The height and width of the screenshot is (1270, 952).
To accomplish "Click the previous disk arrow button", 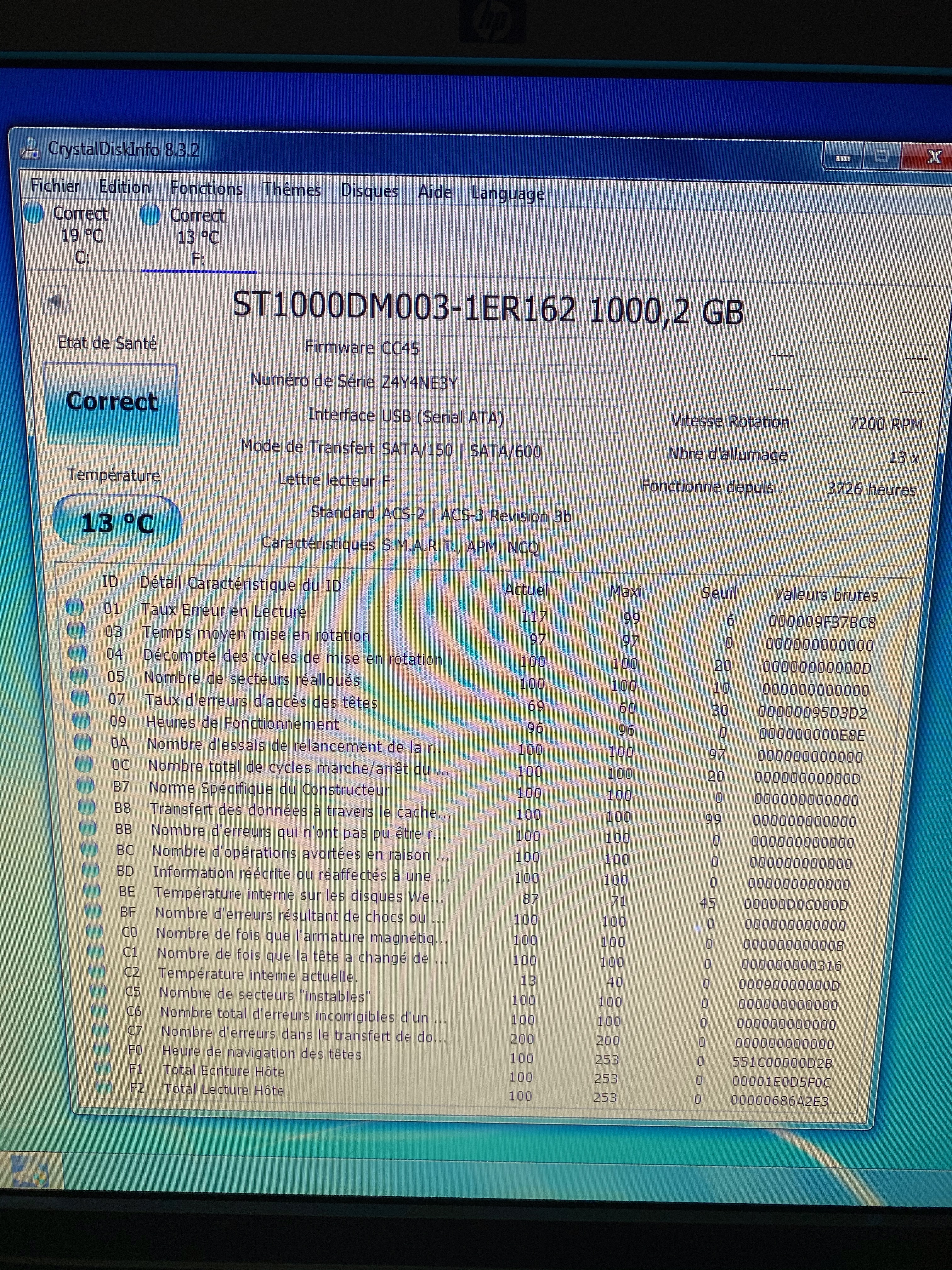I will tap(56, 300).
